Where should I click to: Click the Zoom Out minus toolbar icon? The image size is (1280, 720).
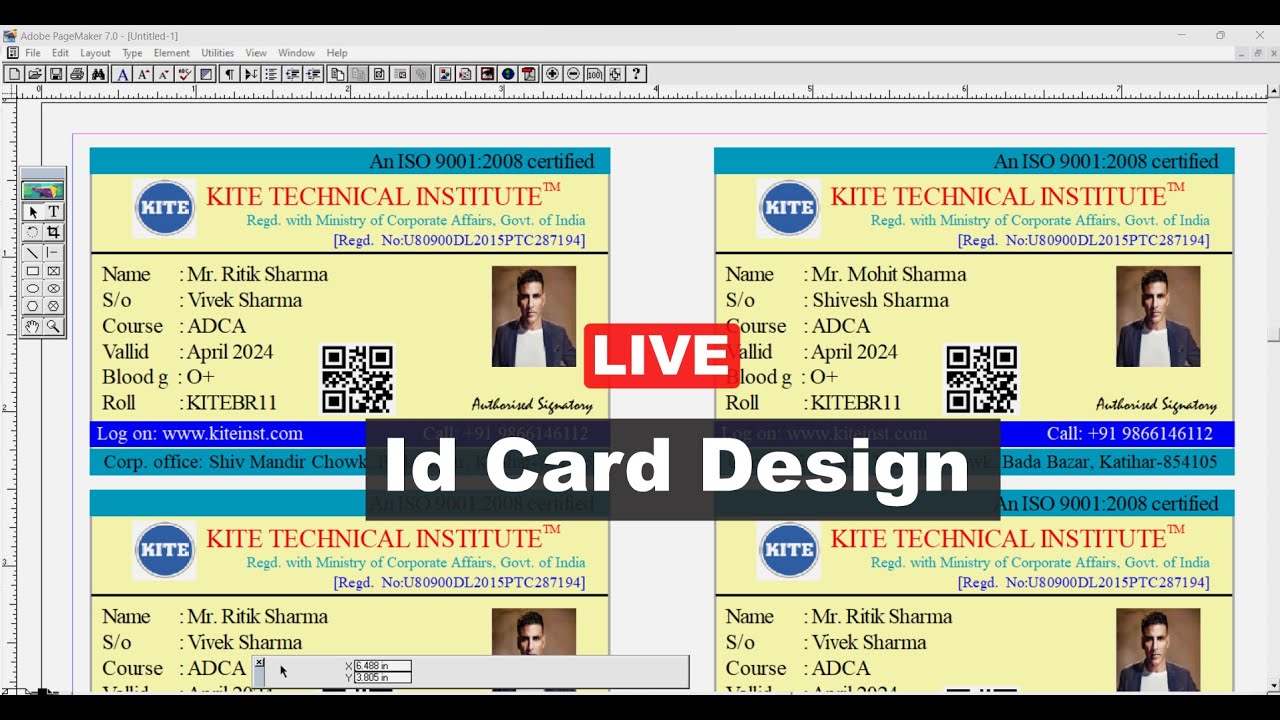[x=573, y=74]
